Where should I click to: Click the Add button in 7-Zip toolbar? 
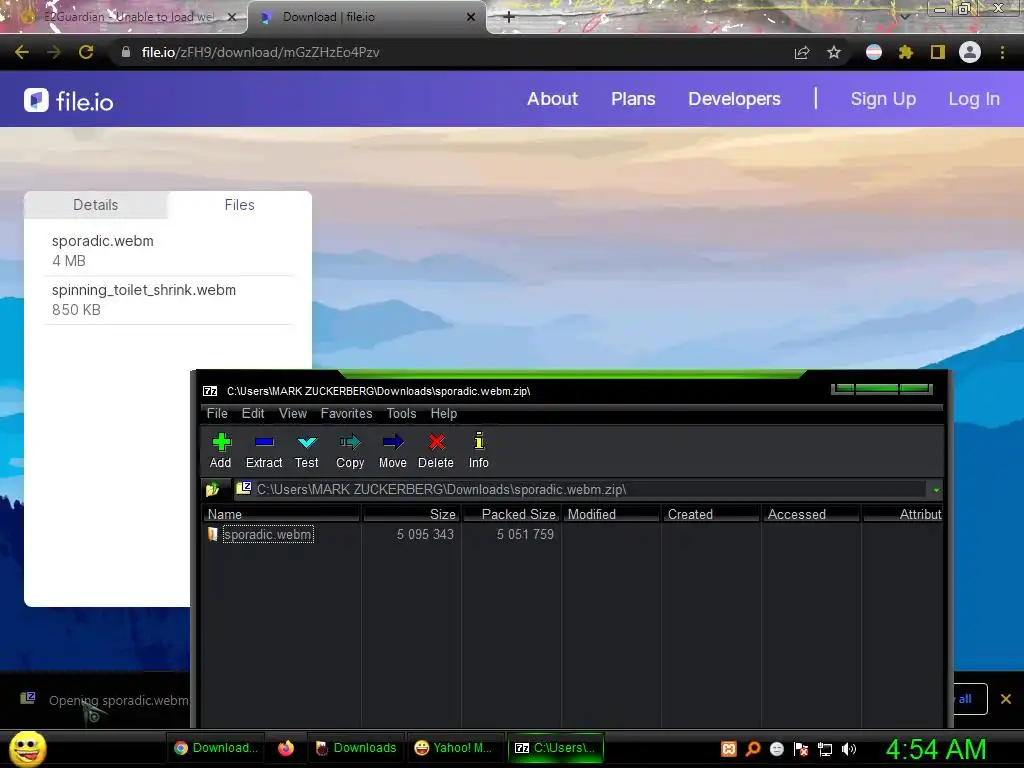point(221,450)
